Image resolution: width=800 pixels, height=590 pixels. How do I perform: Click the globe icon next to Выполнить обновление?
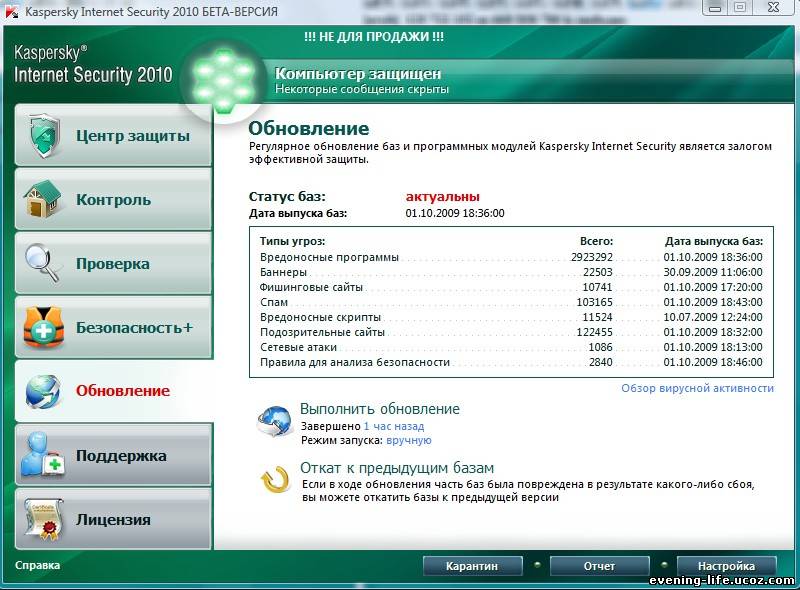[274, 421]
